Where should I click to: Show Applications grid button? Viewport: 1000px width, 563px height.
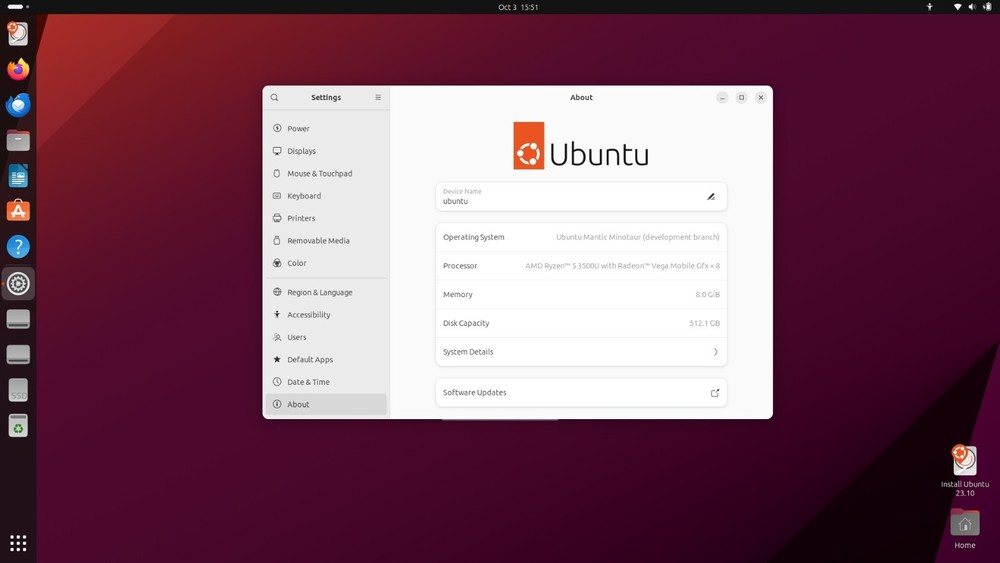point(18,543)
